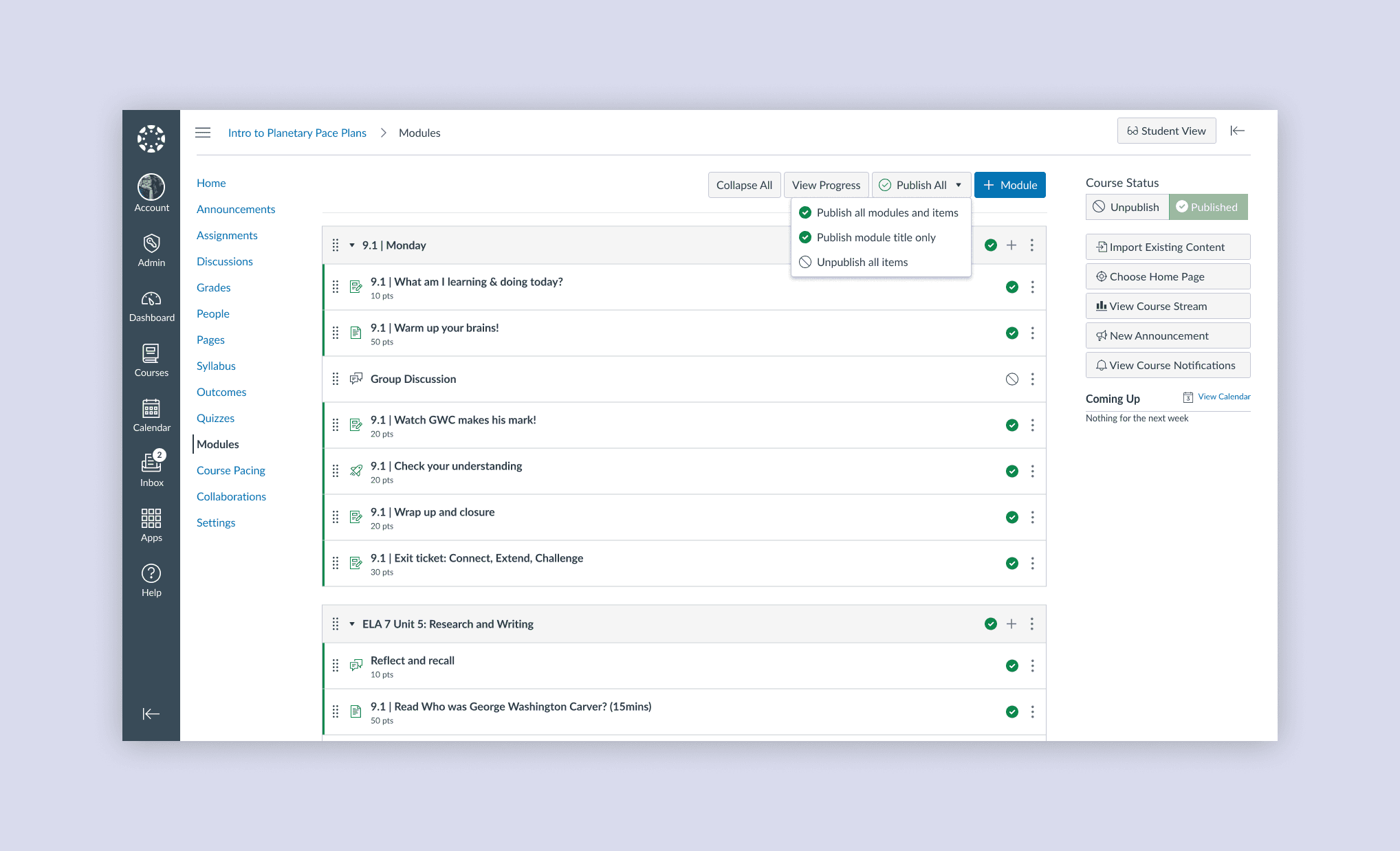Grab drag handle of 9.1 | Monday module
Viewport: 1400px width, 851px height.
click(336, 245)
